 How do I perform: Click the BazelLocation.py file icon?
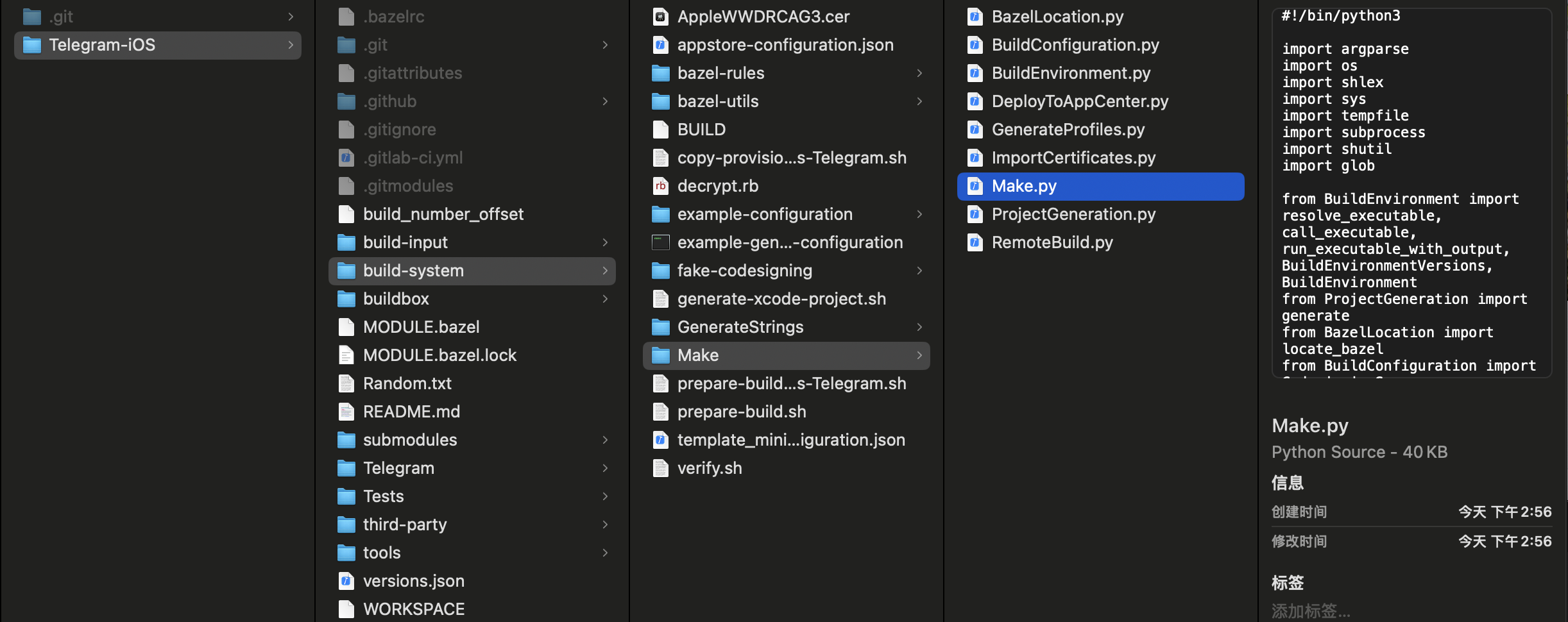coord(975,17)
